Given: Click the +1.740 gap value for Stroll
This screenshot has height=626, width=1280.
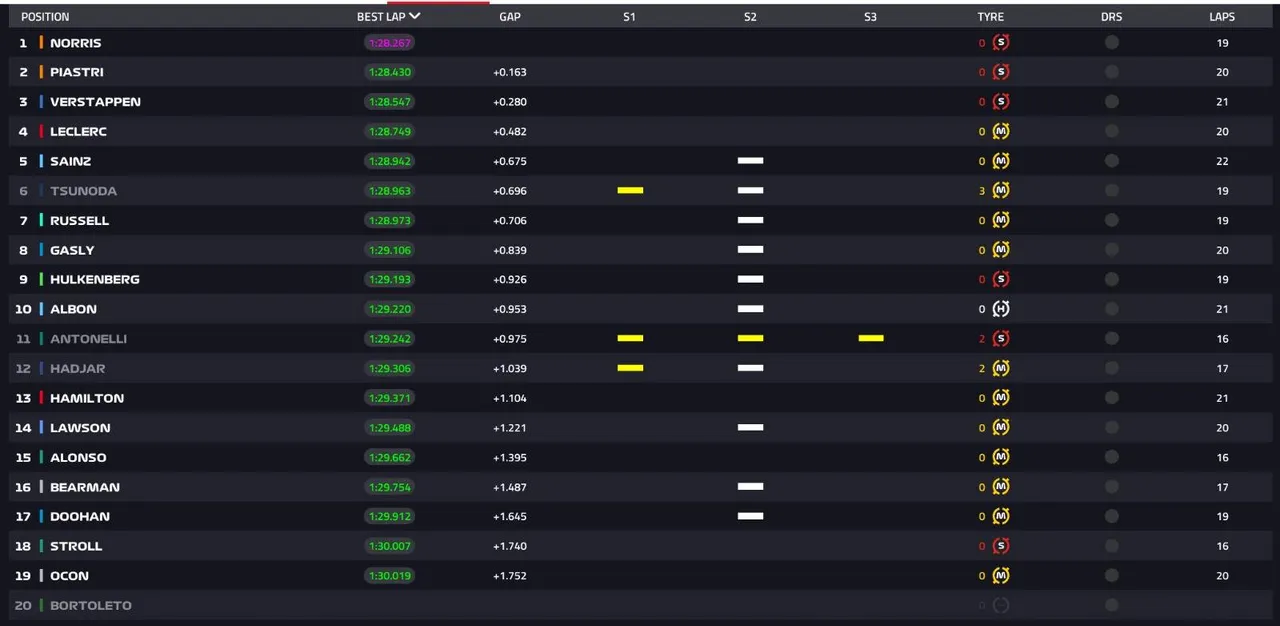Looking at the screenshot, I should [510, 546].
